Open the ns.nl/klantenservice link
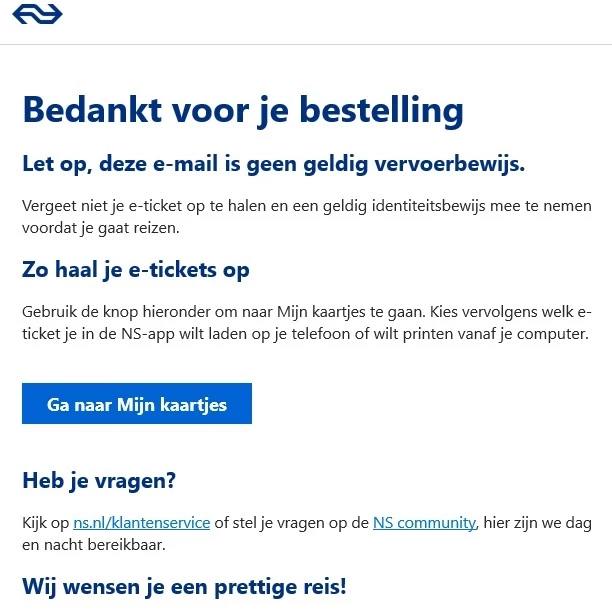612x616 pixels. (x=141, y=522)
